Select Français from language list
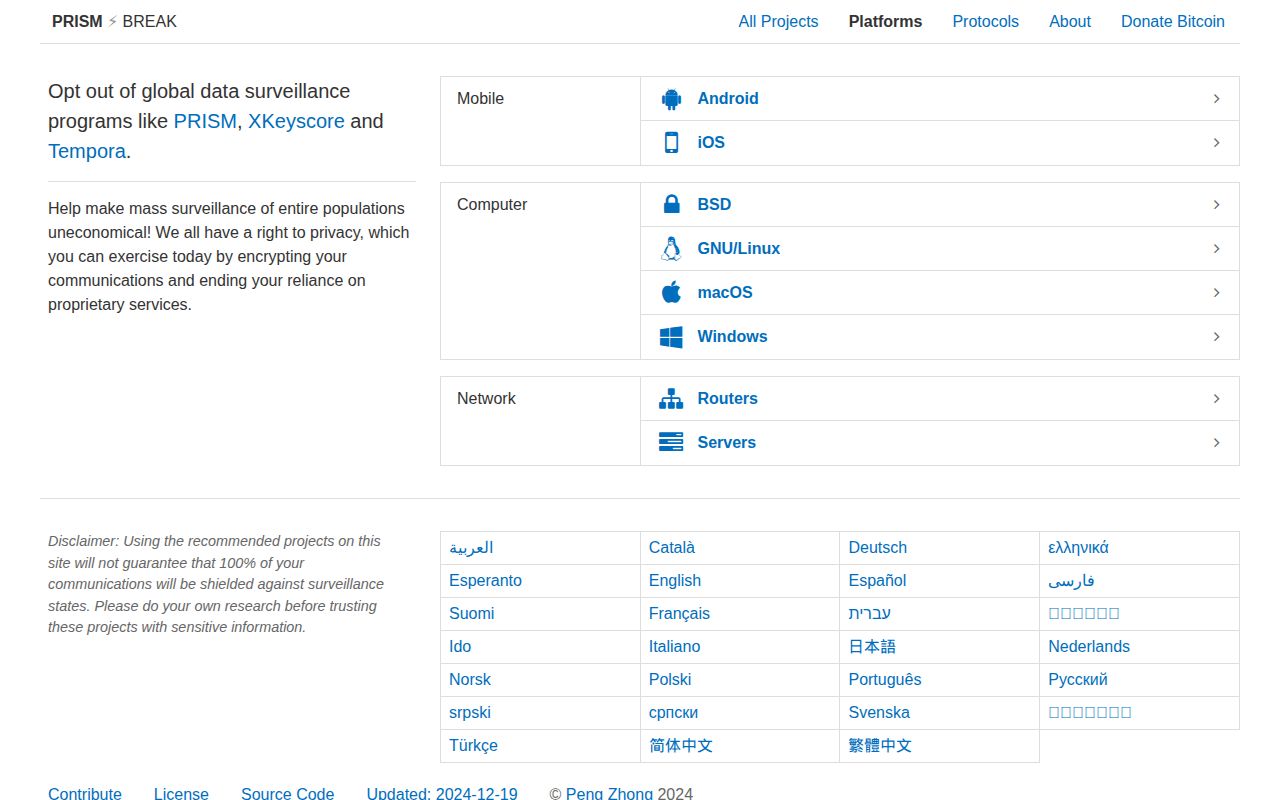Viewport: 1280px width, 800px height. click(x=679, y=614)
